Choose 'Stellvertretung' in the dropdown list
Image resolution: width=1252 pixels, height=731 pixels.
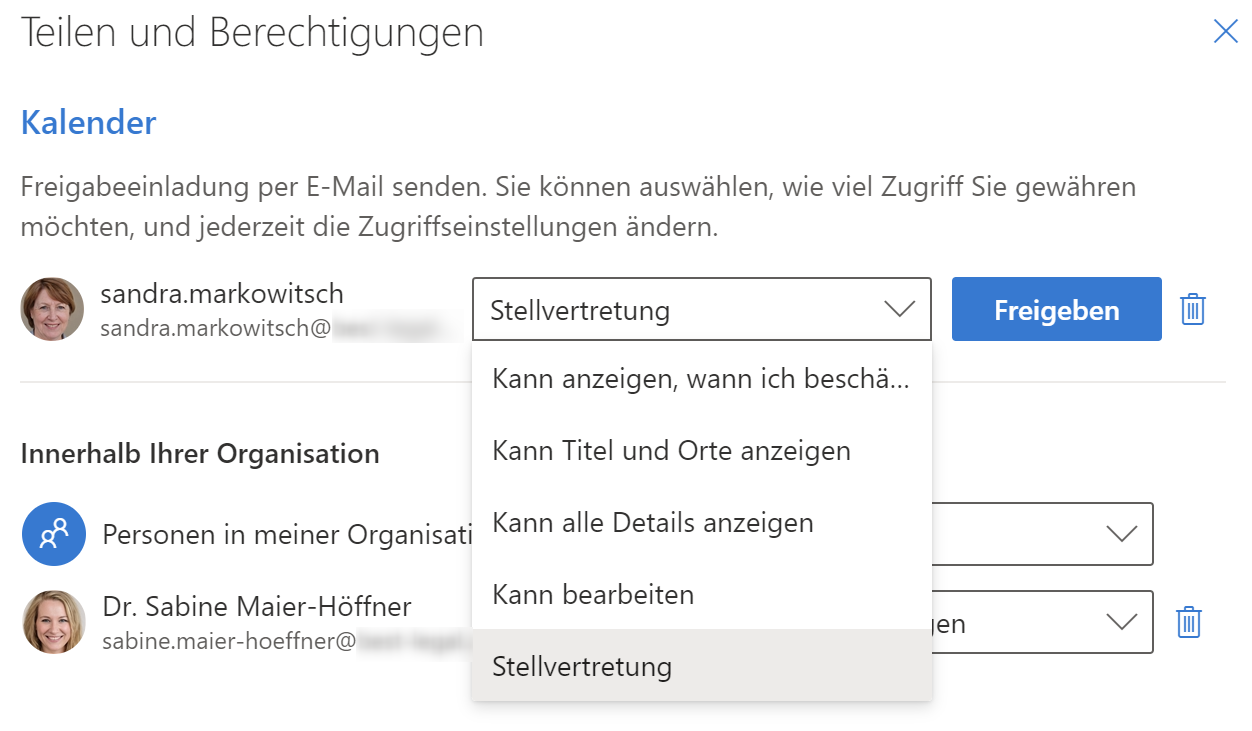pos(701,666)
